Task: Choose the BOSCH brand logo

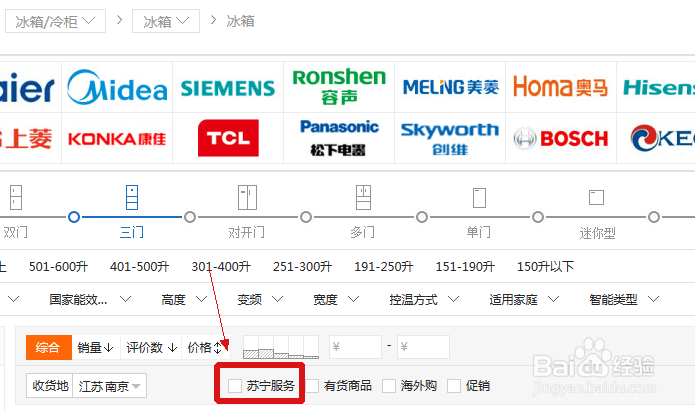Action: click(x=561, y=139)
